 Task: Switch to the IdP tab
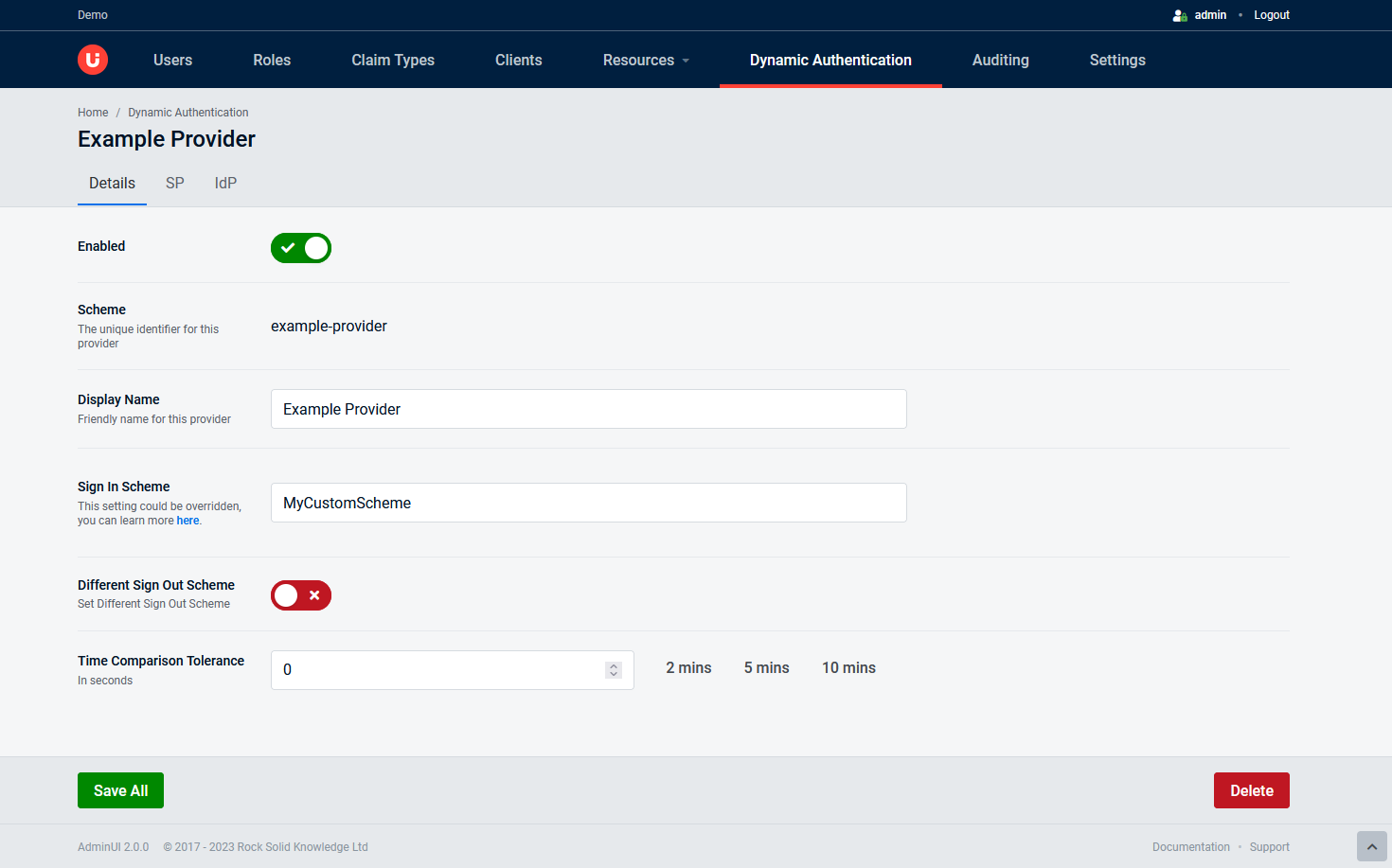tap(224, 183)
